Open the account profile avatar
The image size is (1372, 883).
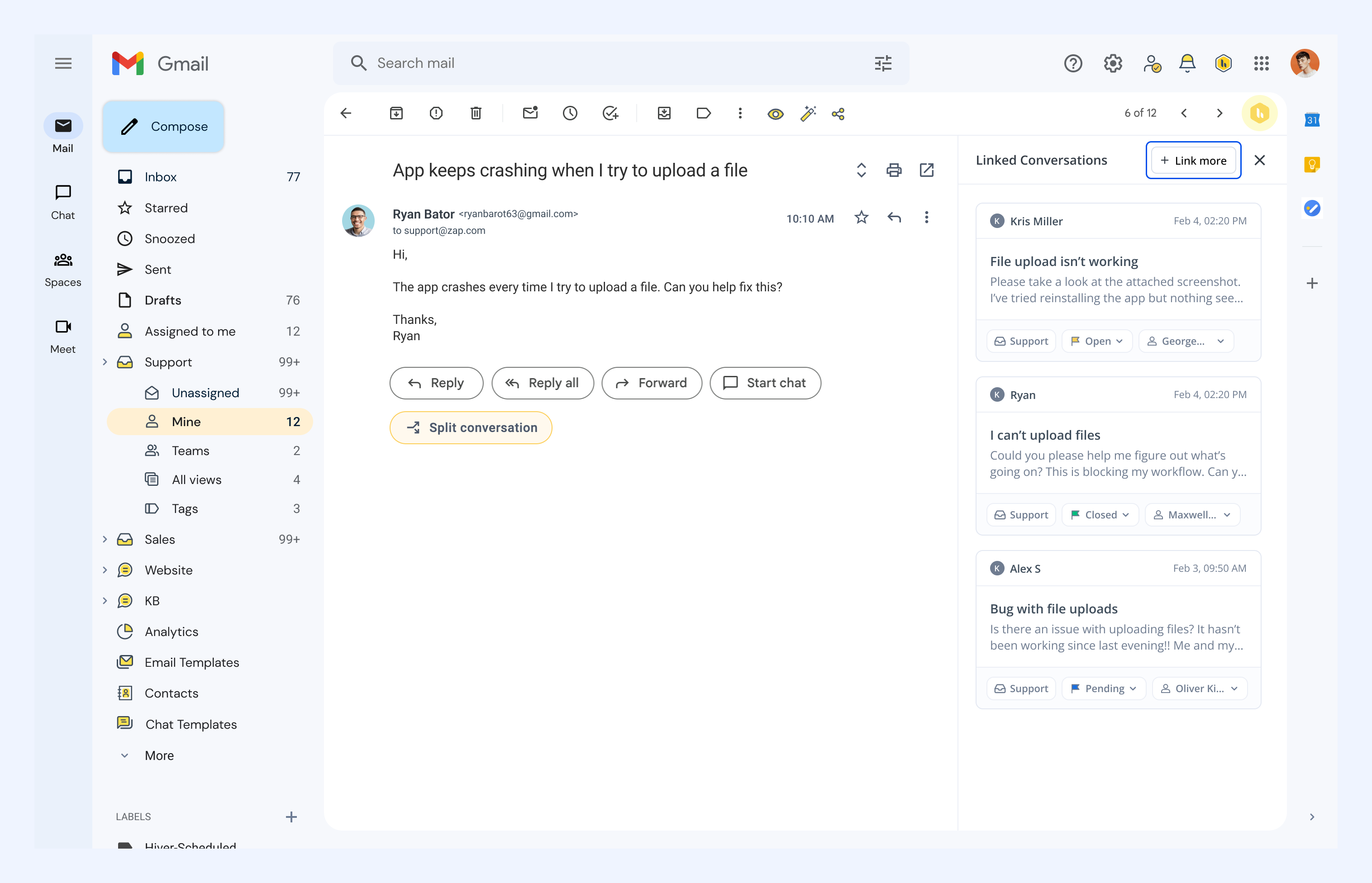point(1304,63)
